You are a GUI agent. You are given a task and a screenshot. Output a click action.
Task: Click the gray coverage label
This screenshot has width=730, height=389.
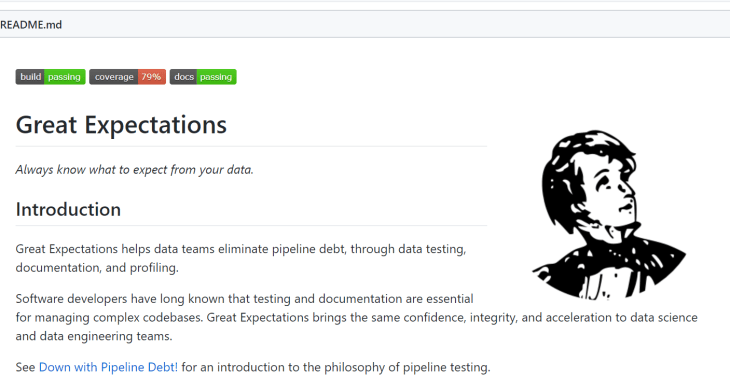coord(114,77)
